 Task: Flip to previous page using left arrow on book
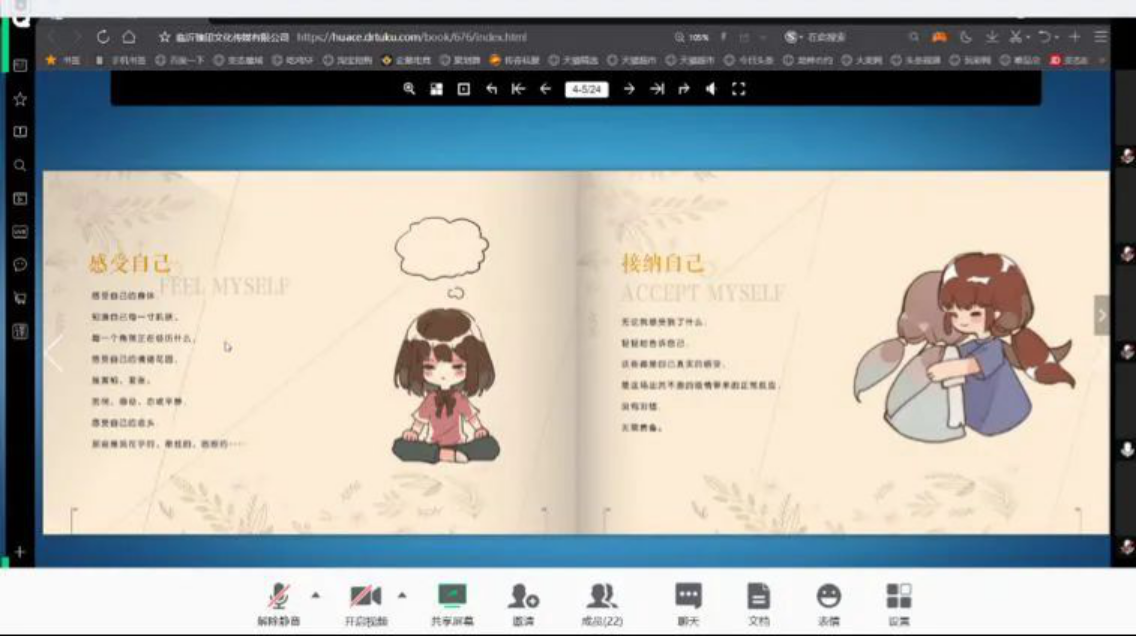pos(54,352)
